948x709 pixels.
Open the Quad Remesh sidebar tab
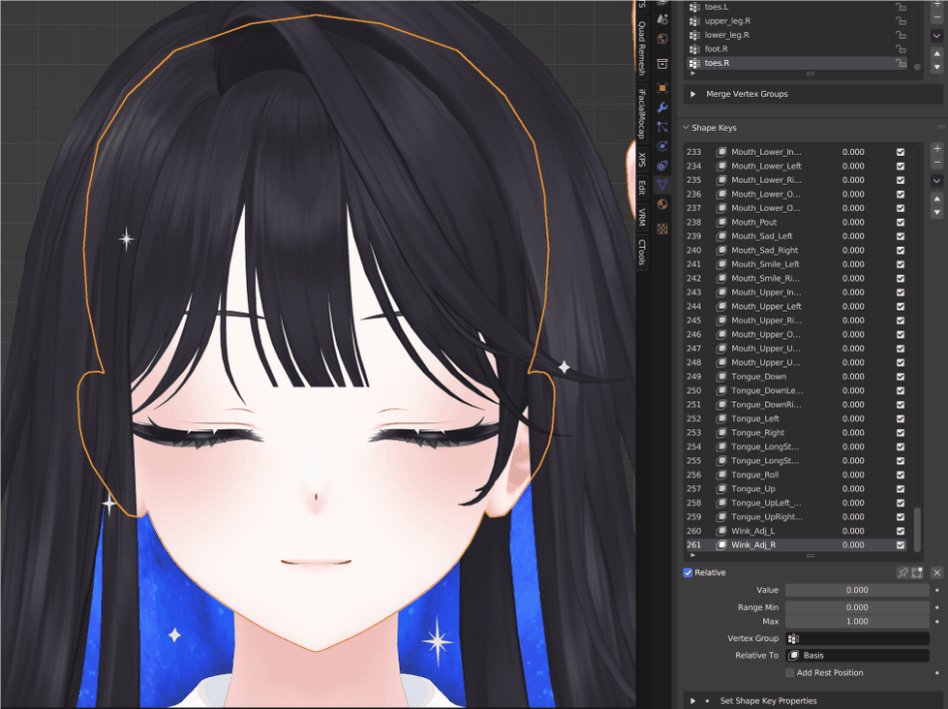tap(642, 48)
